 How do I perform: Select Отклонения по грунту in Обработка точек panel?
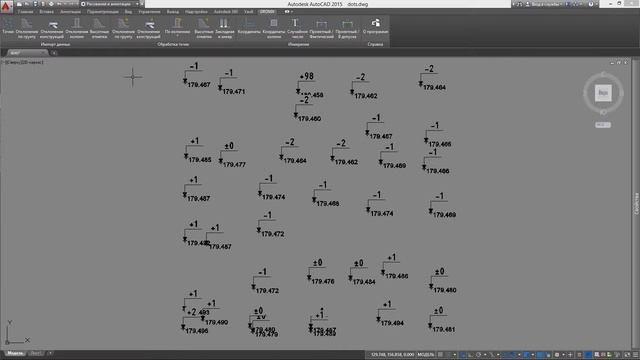(123, 28)
